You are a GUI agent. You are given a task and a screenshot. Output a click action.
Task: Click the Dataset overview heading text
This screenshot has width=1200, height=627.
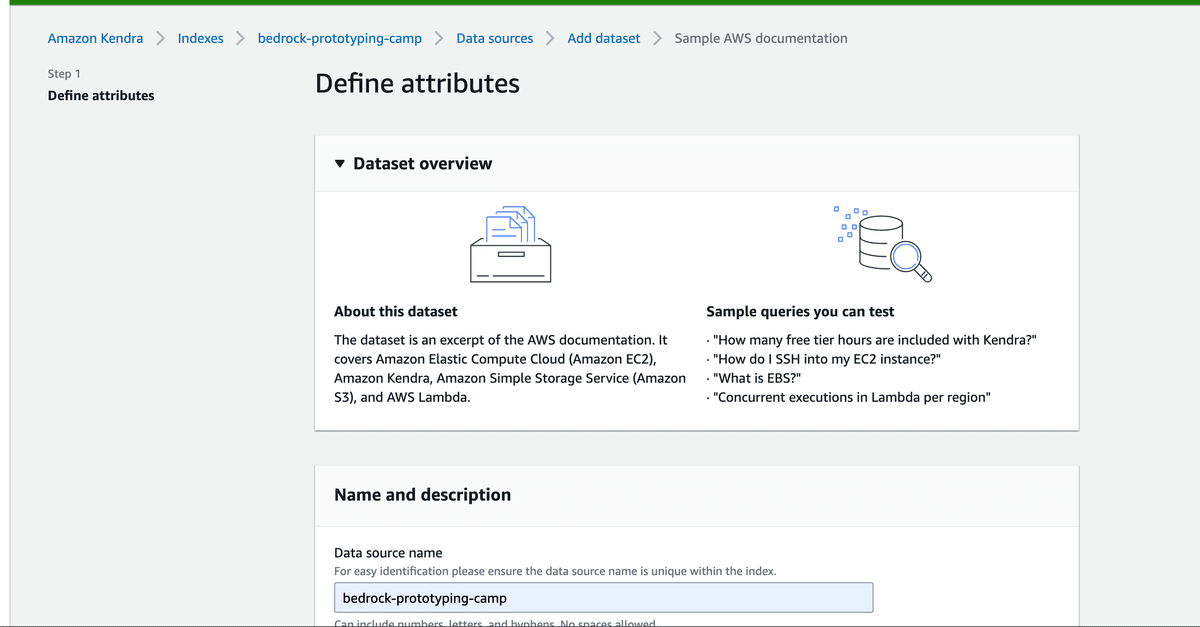pyautogui.click(x=422, y=164)
